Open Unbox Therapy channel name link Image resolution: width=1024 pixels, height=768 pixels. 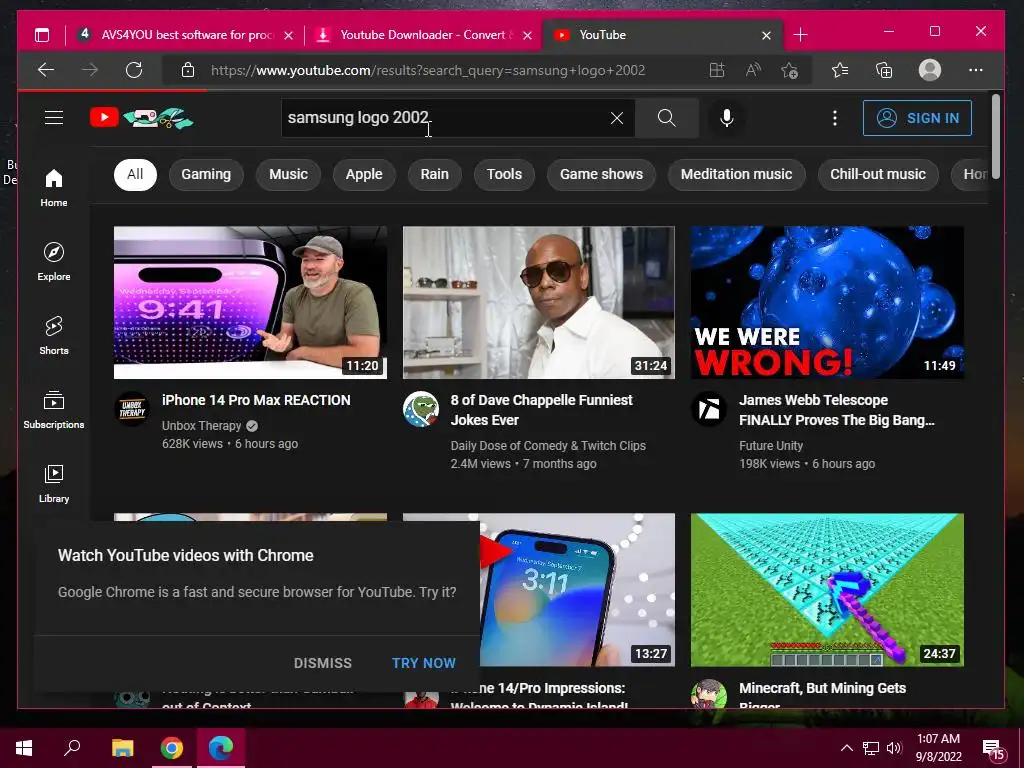pos(202,426)
